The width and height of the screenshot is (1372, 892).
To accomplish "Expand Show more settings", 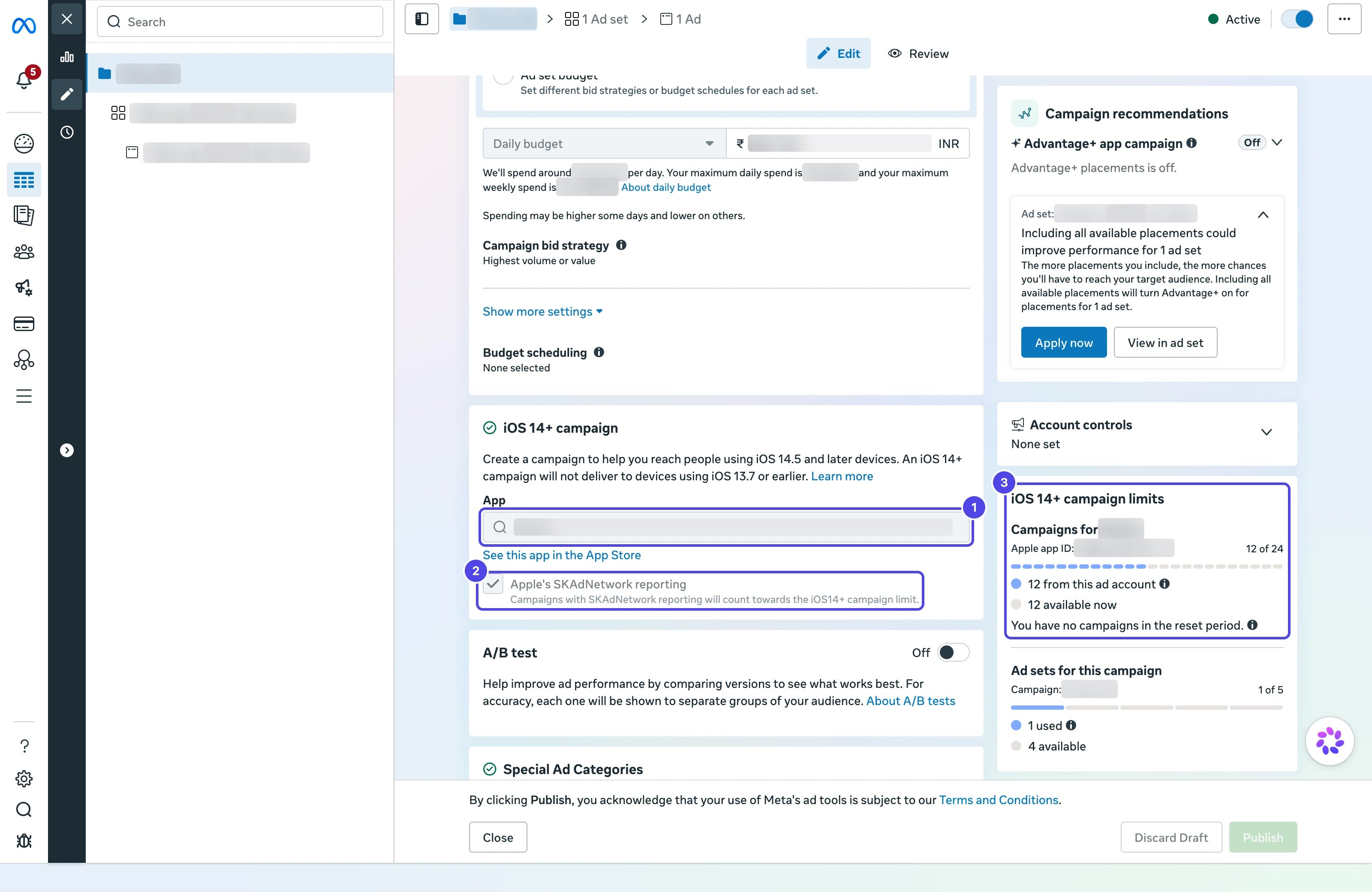I will [542, 311].
